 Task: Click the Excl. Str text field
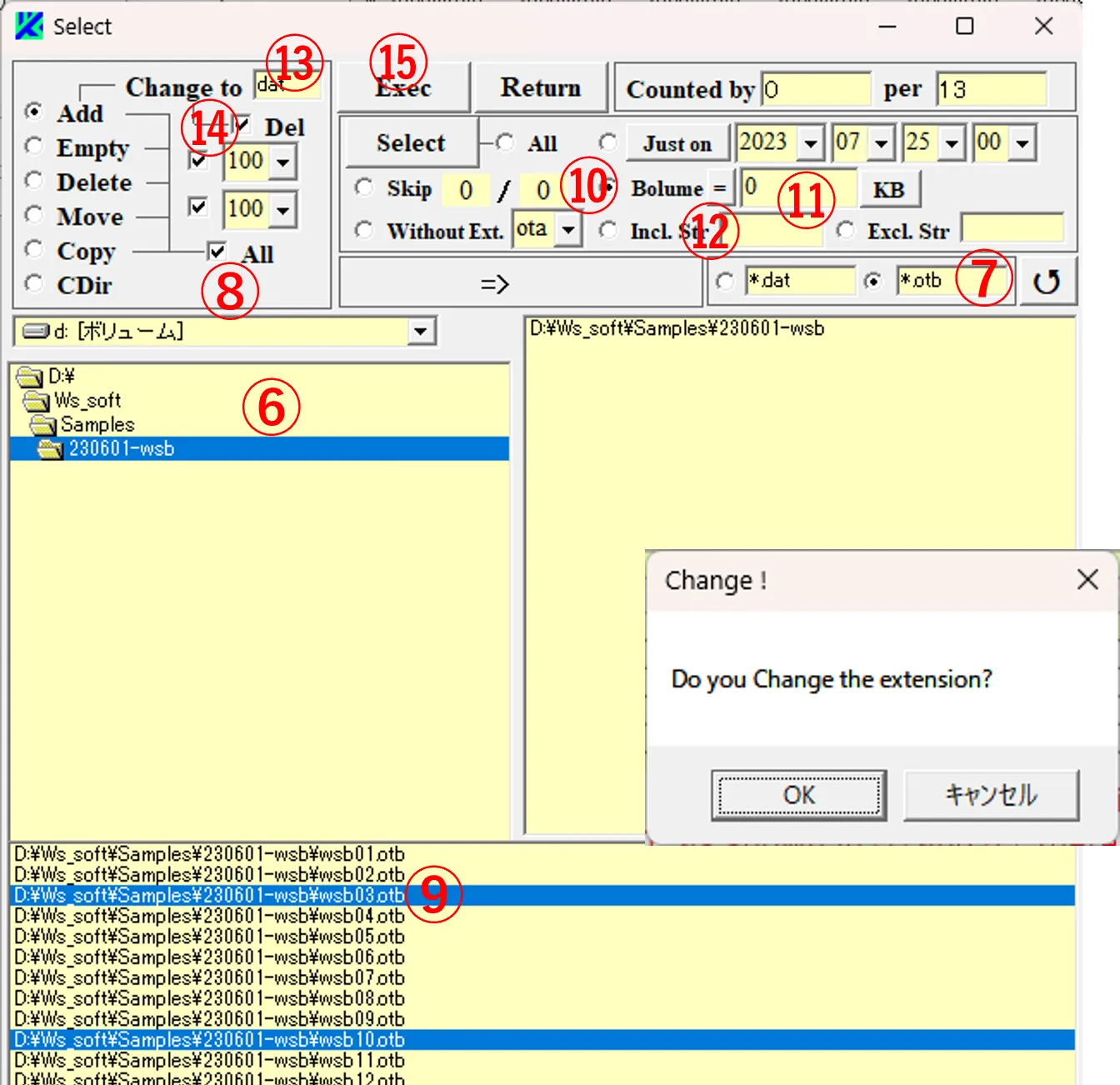pos(1012,228)
